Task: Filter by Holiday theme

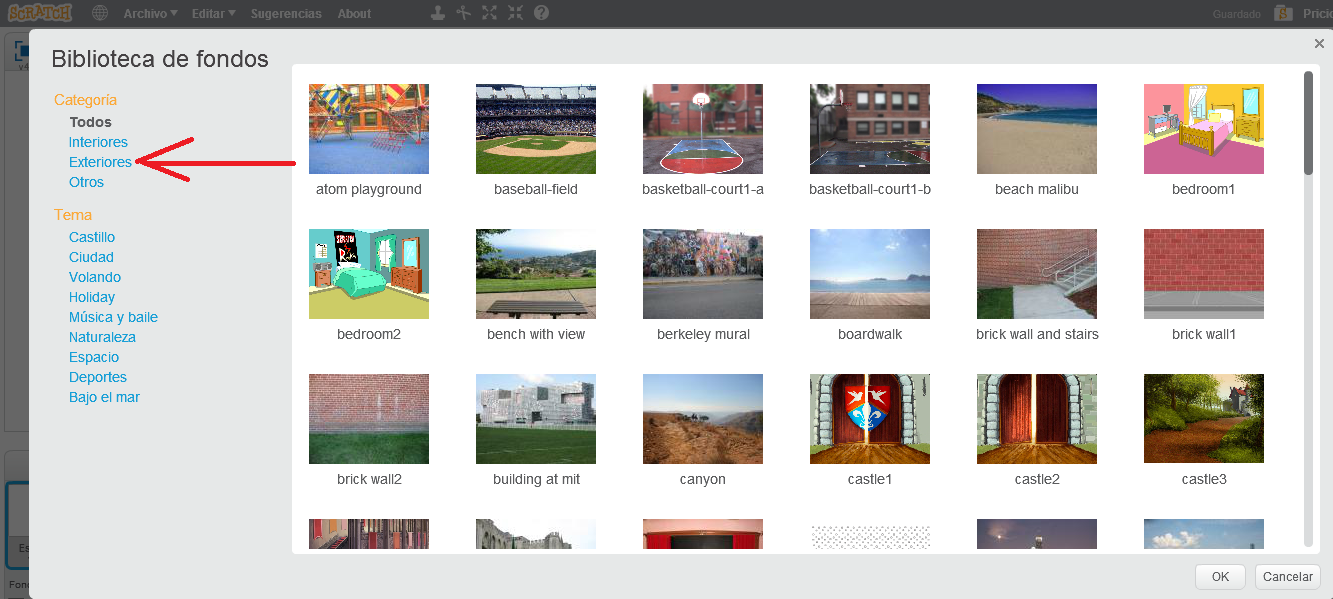Action: [x=92, y=297]
